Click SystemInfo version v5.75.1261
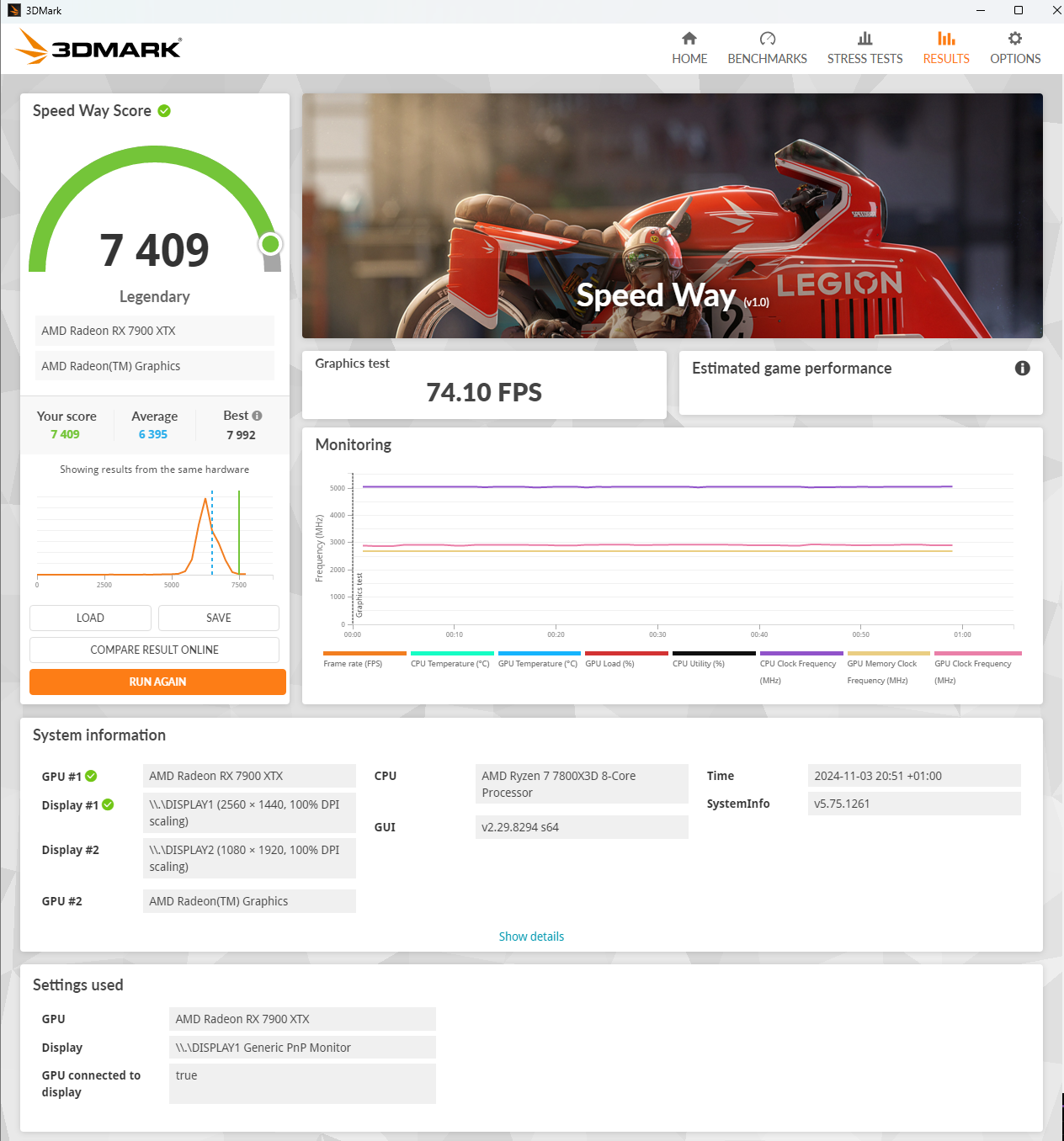Screen dimensions: 1064x1141 (914, 804)
